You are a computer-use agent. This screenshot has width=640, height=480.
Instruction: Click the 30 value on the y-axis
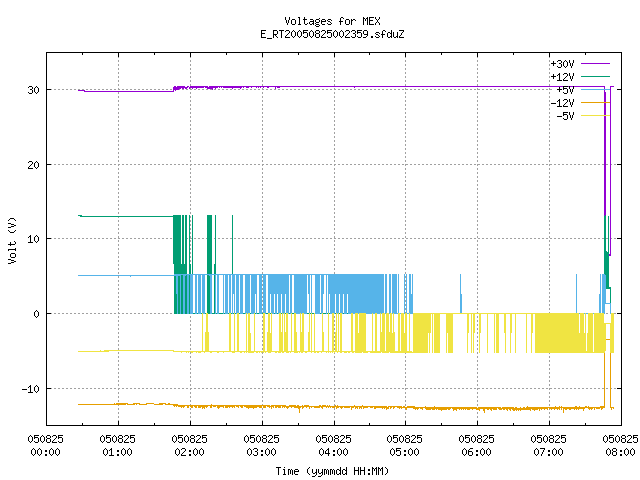point(33,90)
